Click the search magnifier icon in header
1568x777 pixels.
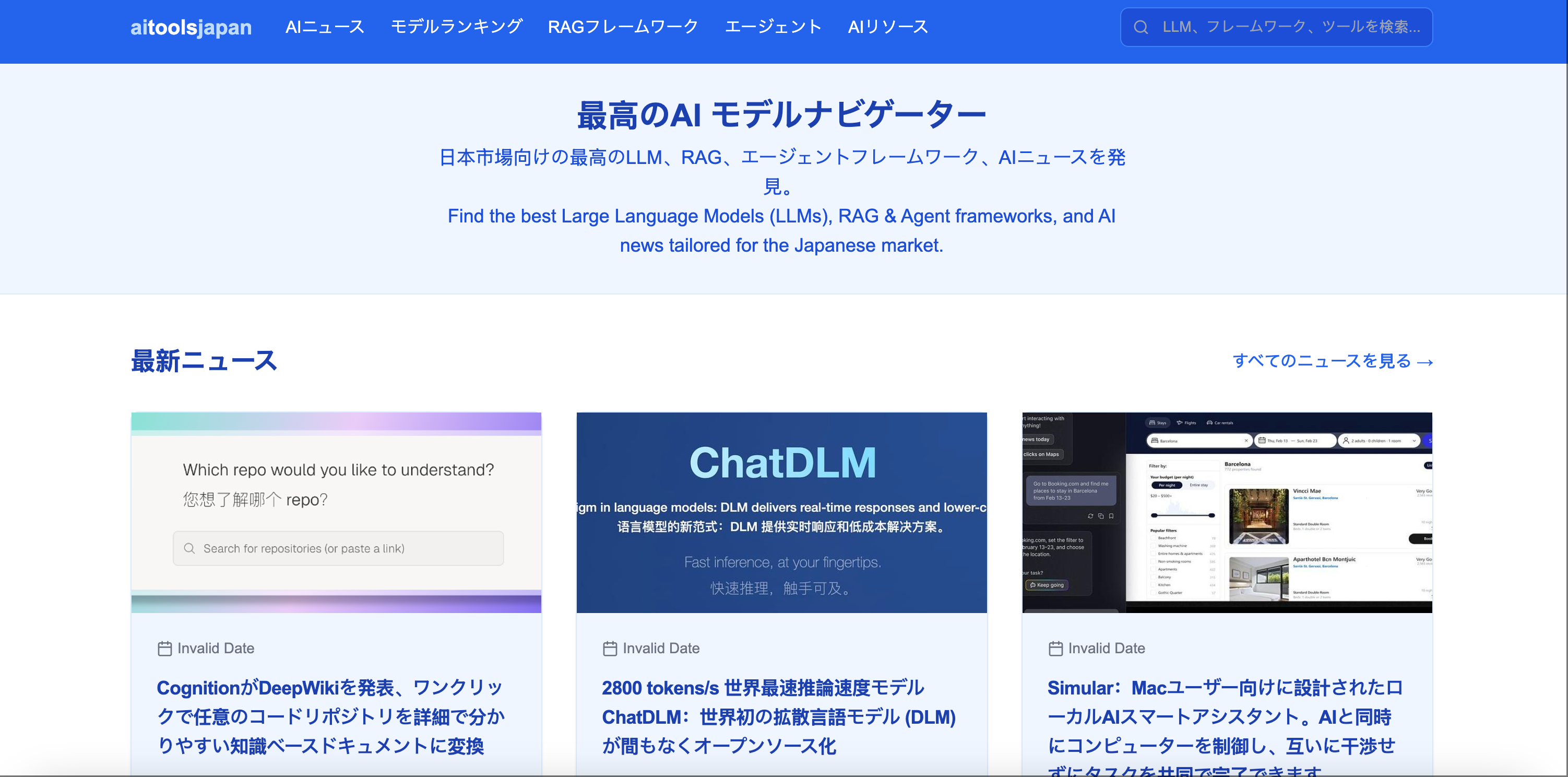click(1141, 27)
